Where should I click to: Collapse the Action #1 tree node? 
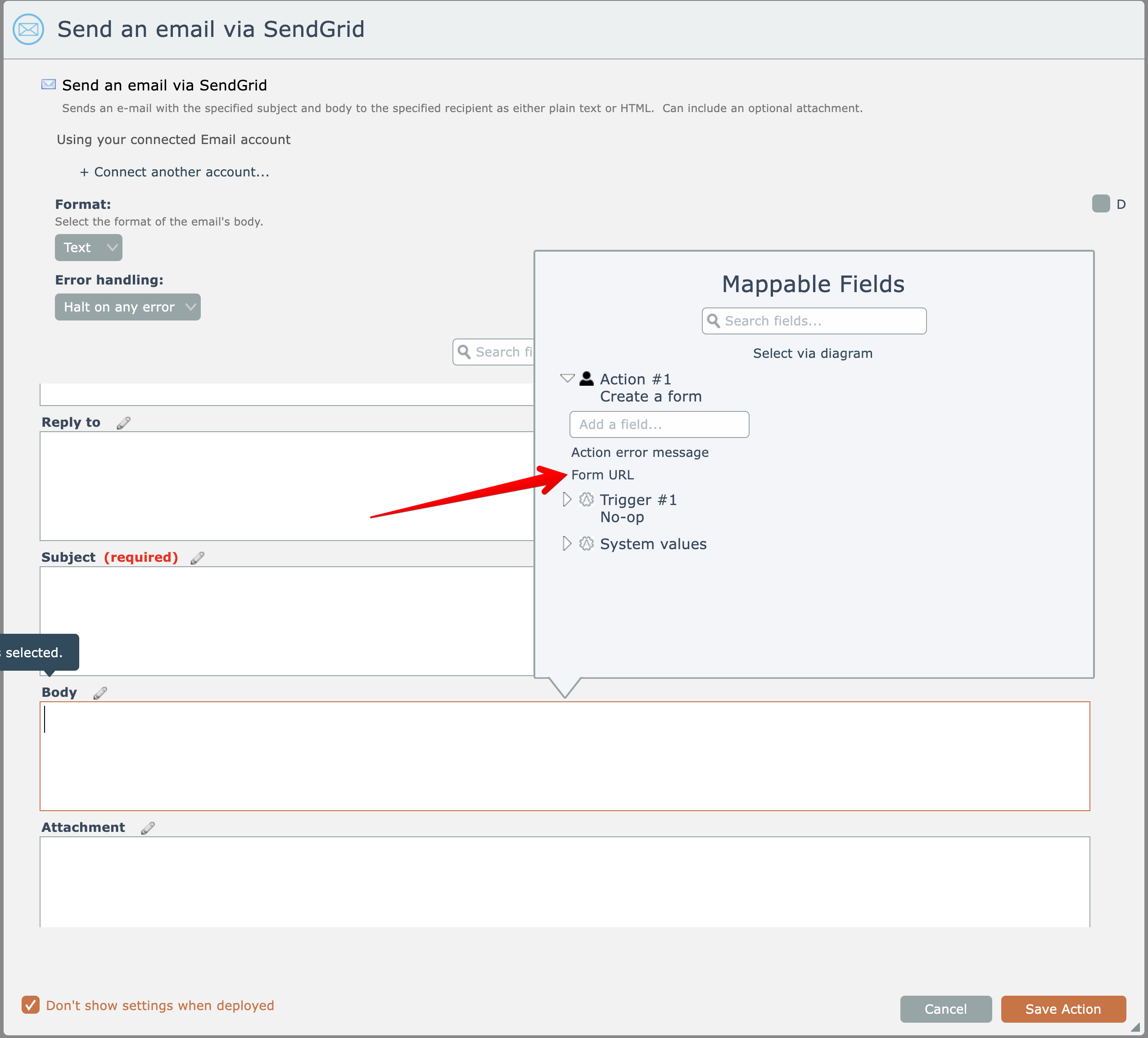(567, 378)
